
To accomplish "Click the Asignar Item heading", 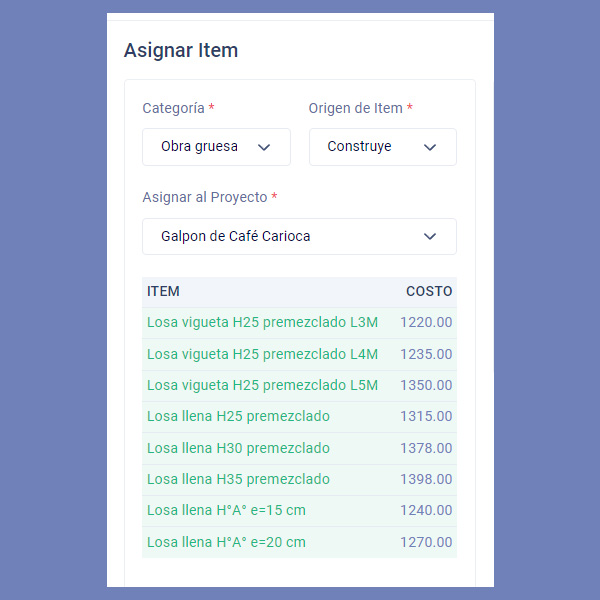I will click(x=181, y=50).
